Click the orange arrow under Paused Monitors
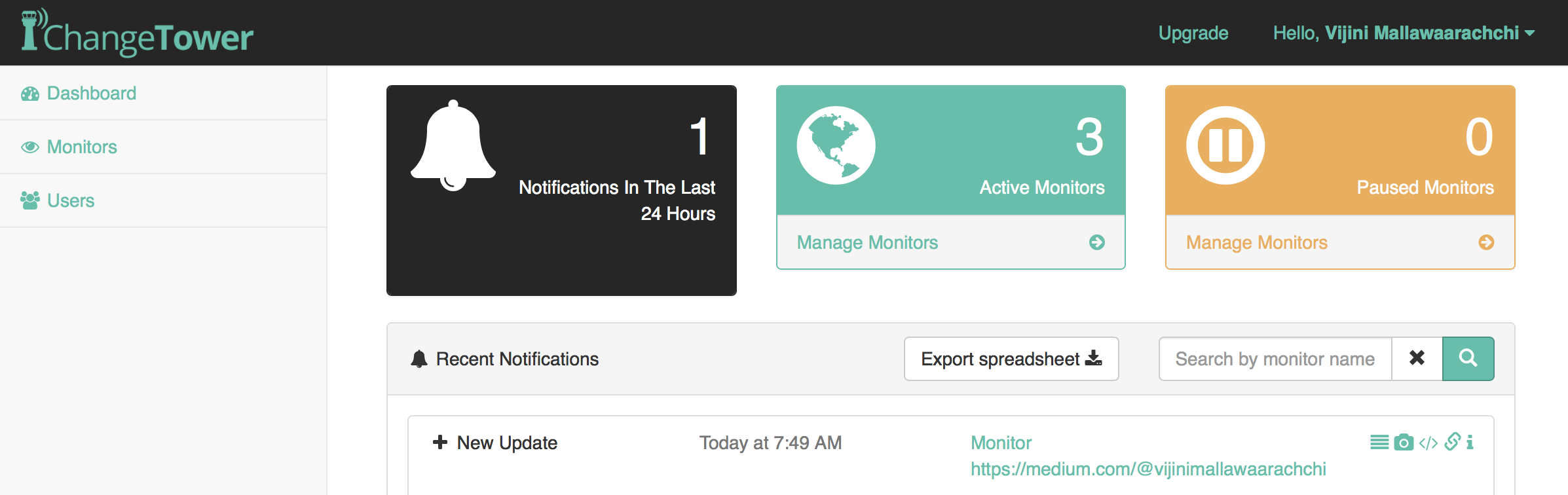 [1486, 242]
